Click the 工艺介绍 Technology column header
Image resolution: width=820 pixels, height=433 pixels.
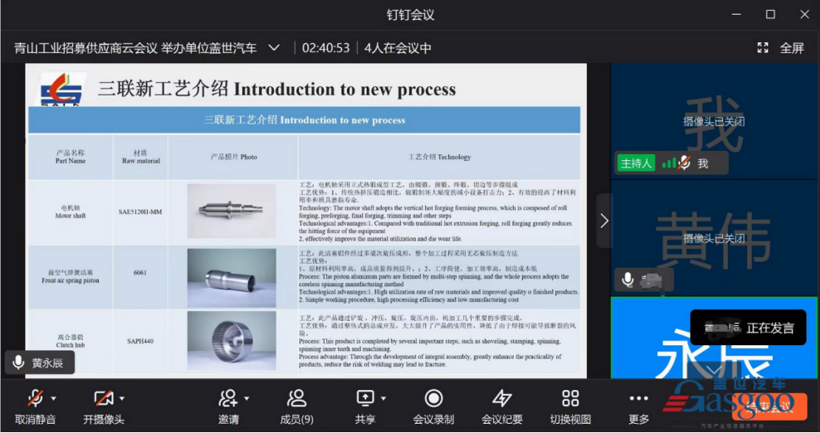coord(439,157)
